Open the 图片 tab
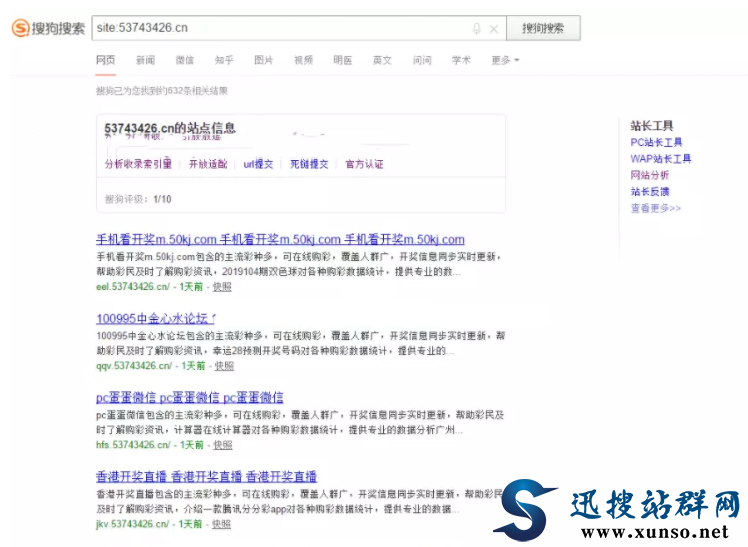Image resolution: width=748 pixels, height=547 pixels. [x=263, y=60]
